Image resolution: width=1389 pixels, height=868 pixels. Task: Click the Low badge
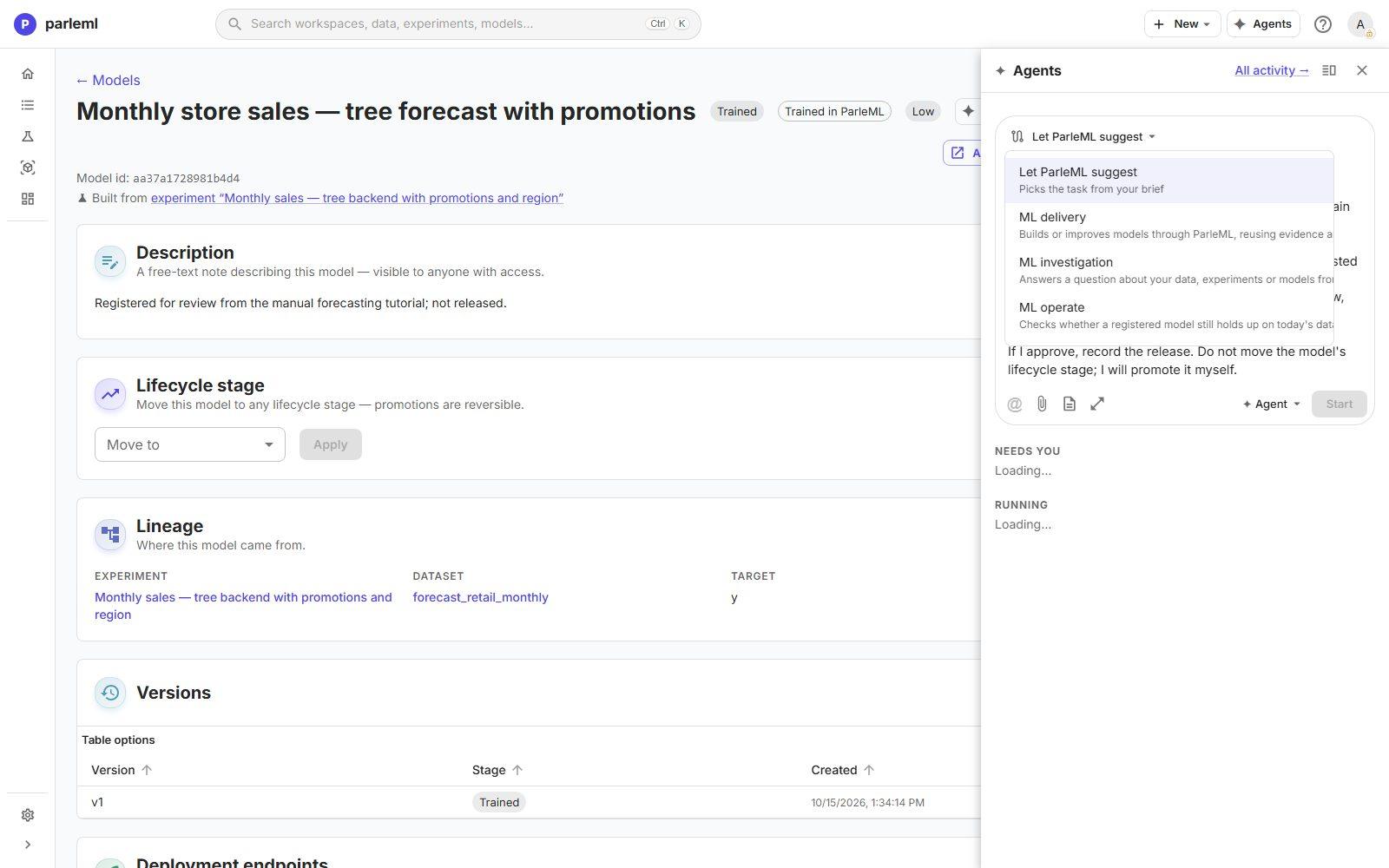click(x=923, y=111)
